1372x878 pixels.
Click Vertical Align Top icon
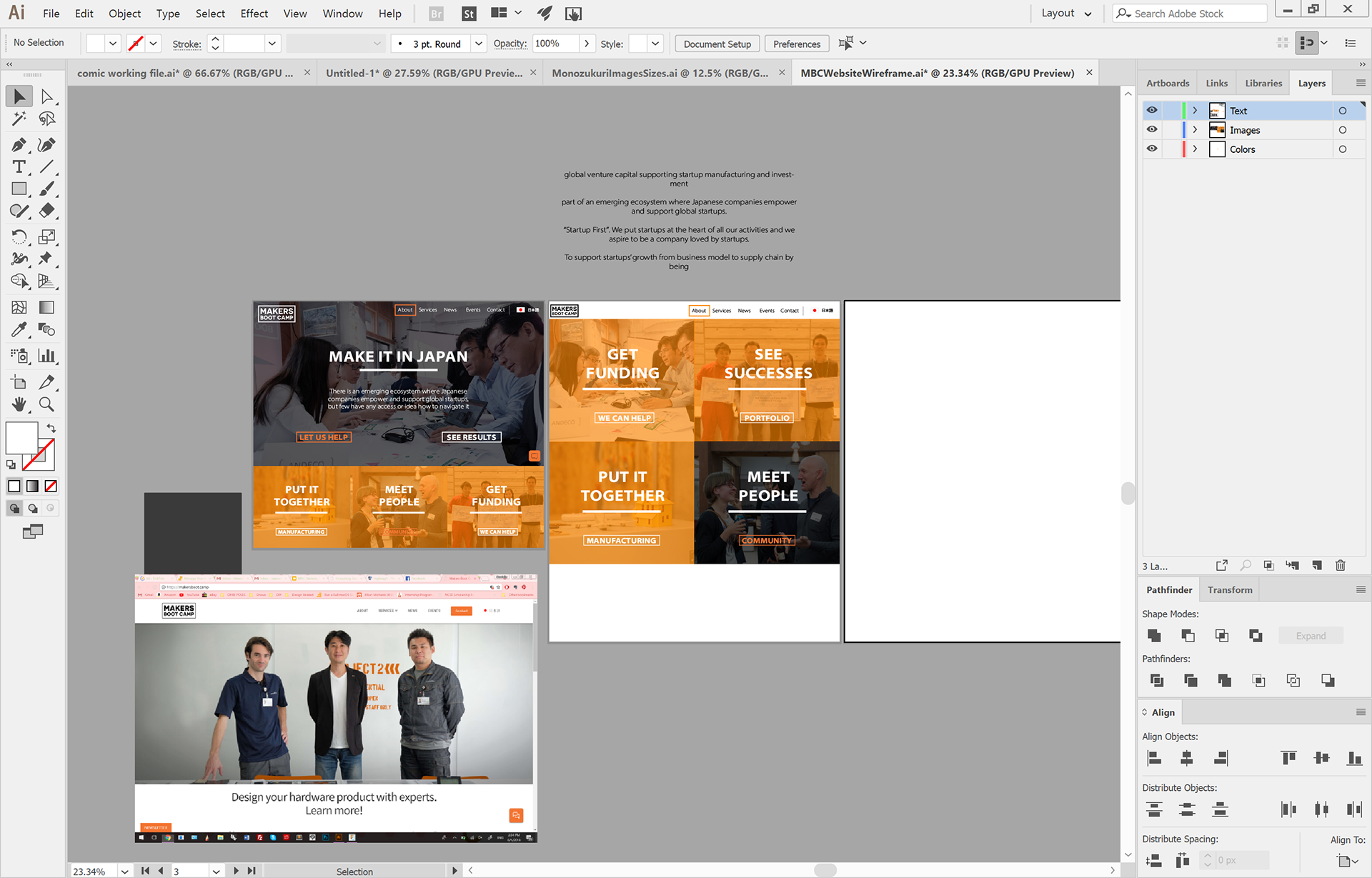point(1288,758)
